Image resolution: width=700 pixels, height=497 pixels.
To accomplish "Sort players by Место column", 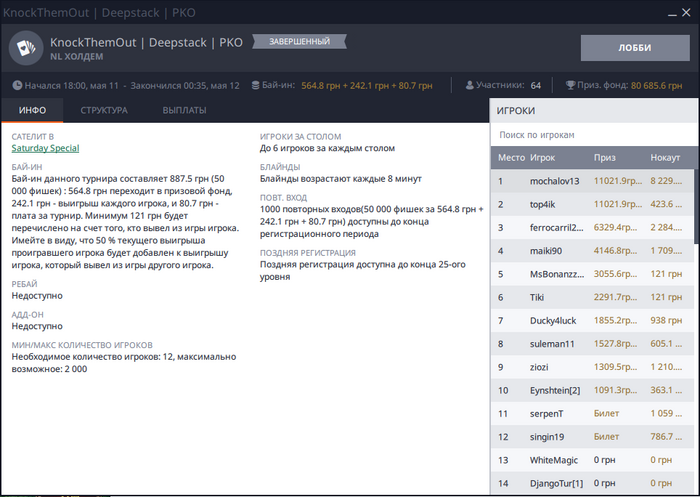I will point(511,158).
